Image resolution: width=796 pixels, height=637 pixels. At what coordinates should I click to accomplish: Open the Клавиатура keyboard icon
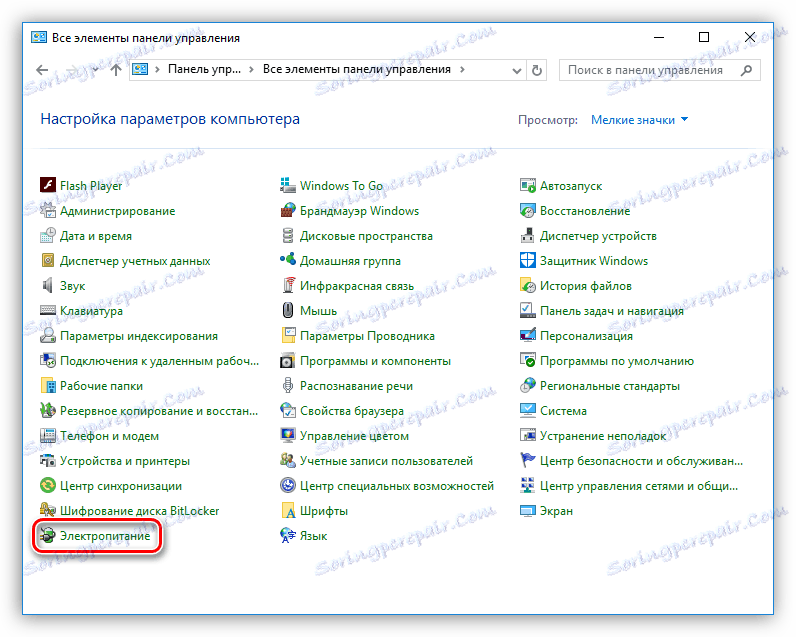(48, 310)
